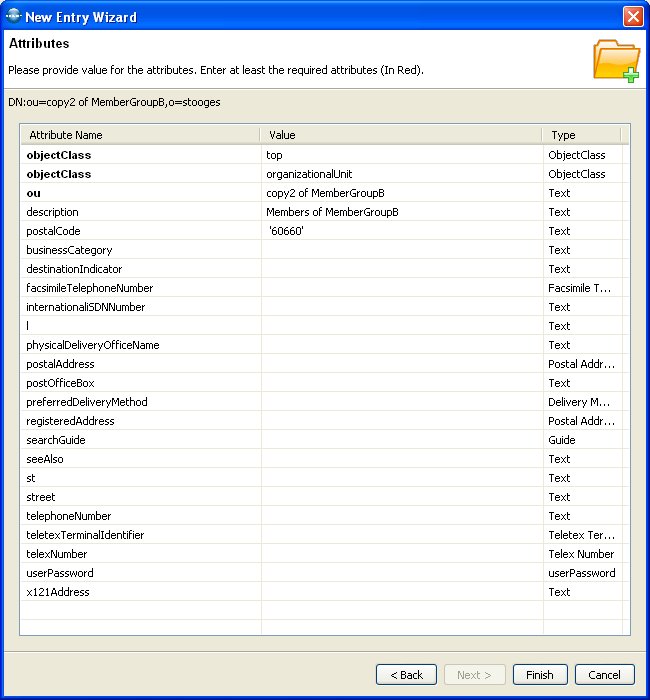This screenshot has height=700, width=650.
Task: Select the description value cell
Action: 400,212
